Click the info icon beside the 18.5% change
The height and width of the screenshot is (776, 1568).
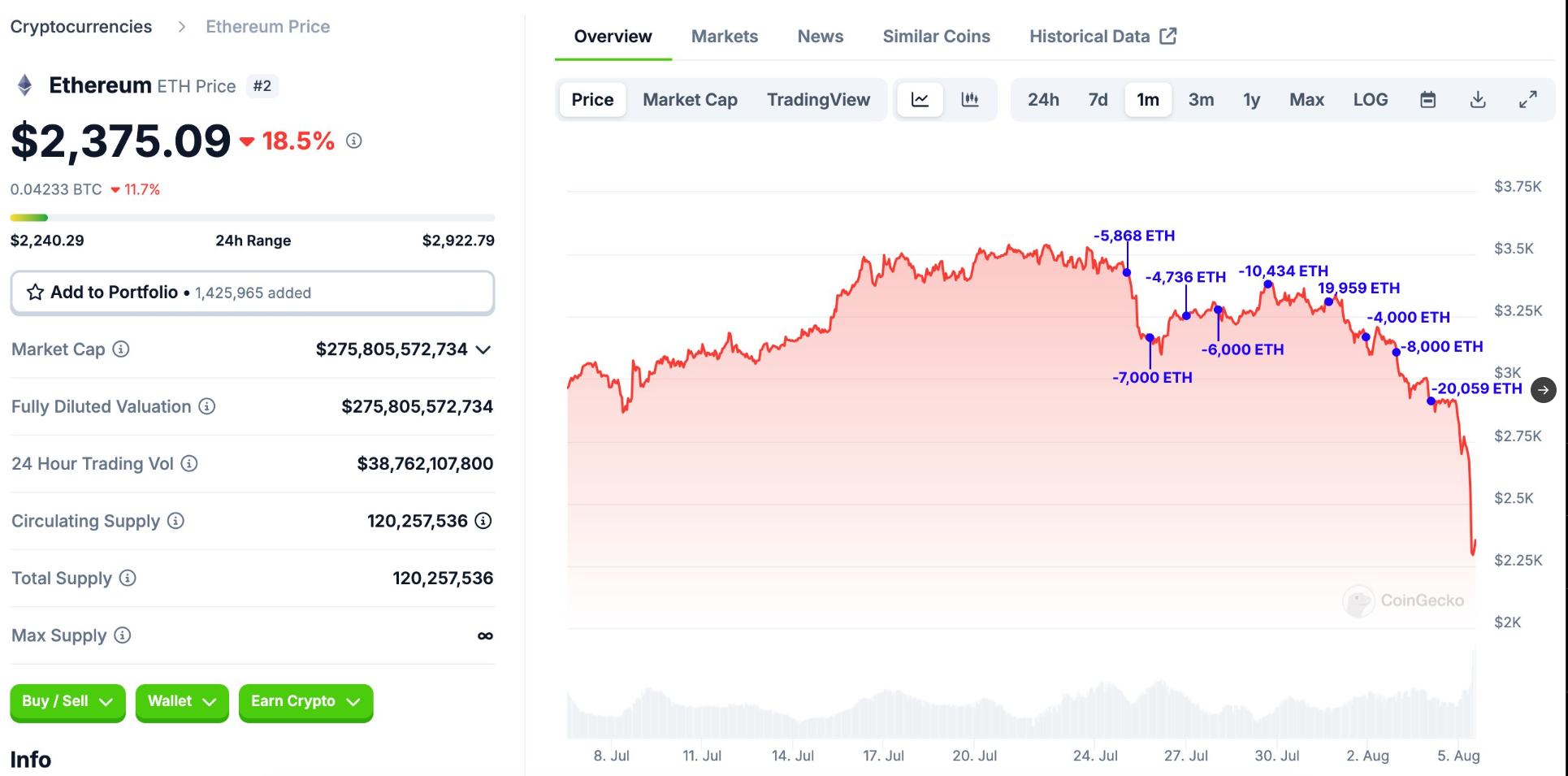[x=353, y=141]
